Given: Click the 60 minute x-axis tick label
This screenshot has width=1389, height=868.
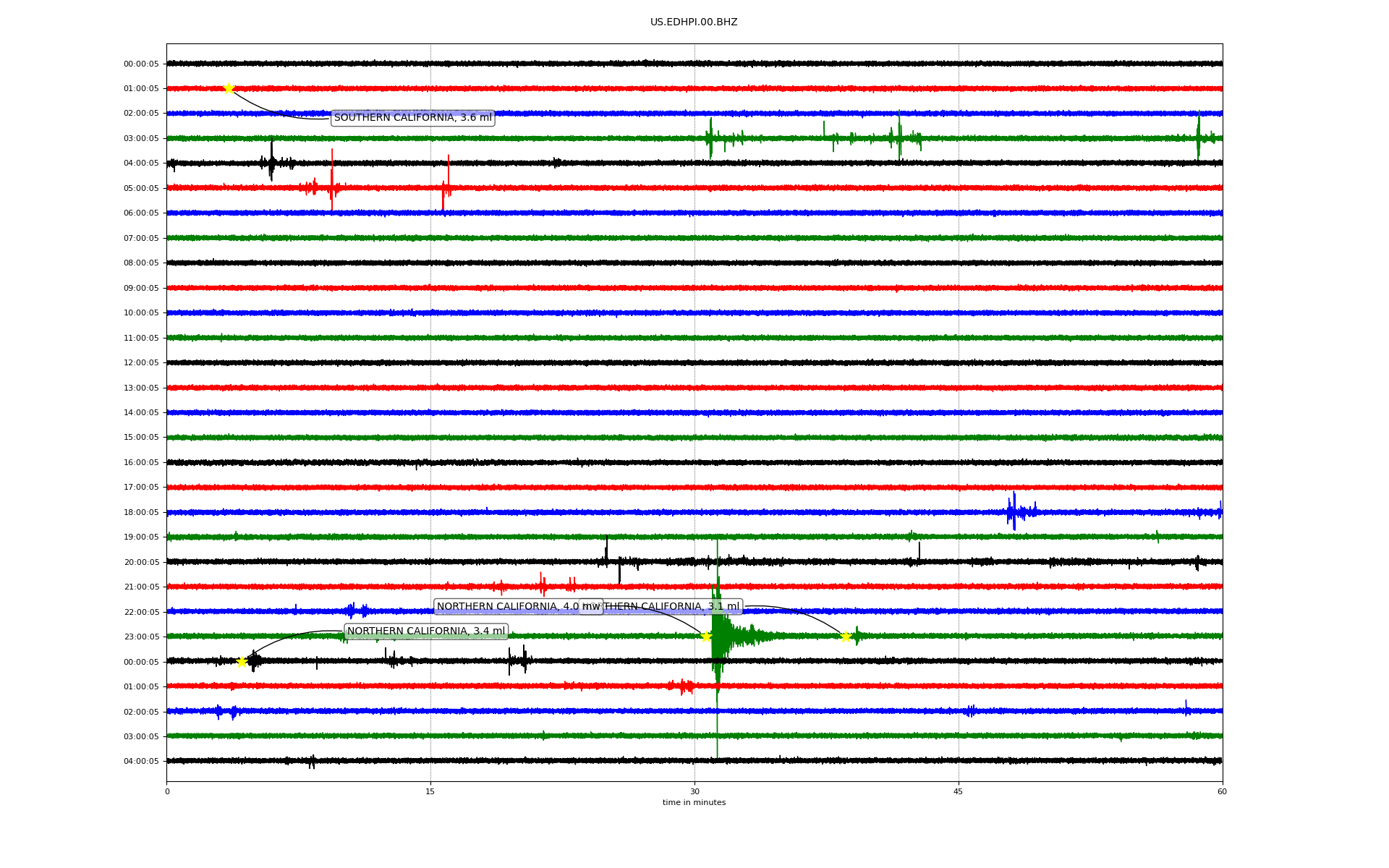Looking at the screenshot, I should tap(1222, 791).
